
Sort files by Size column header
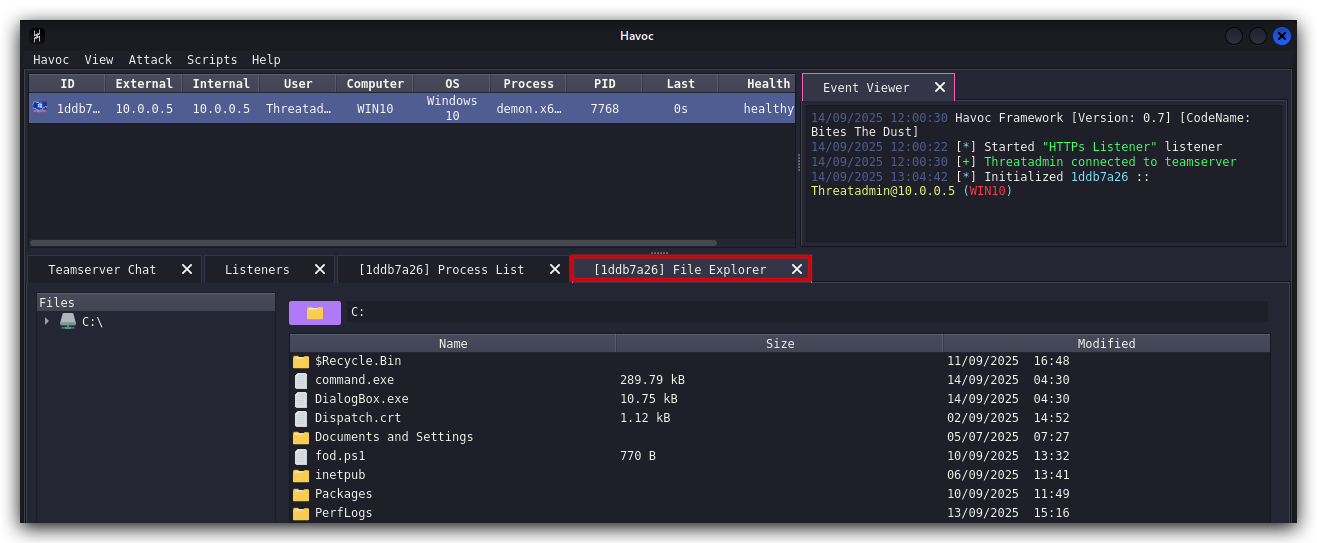pyautogui.click(x=780, y=343)
